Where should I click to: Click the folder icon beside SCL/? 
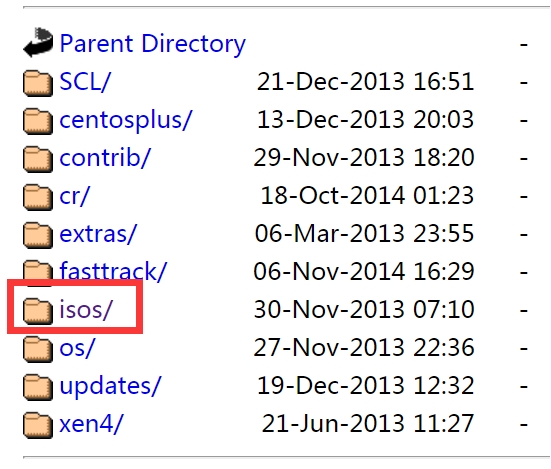coord(38,83)
